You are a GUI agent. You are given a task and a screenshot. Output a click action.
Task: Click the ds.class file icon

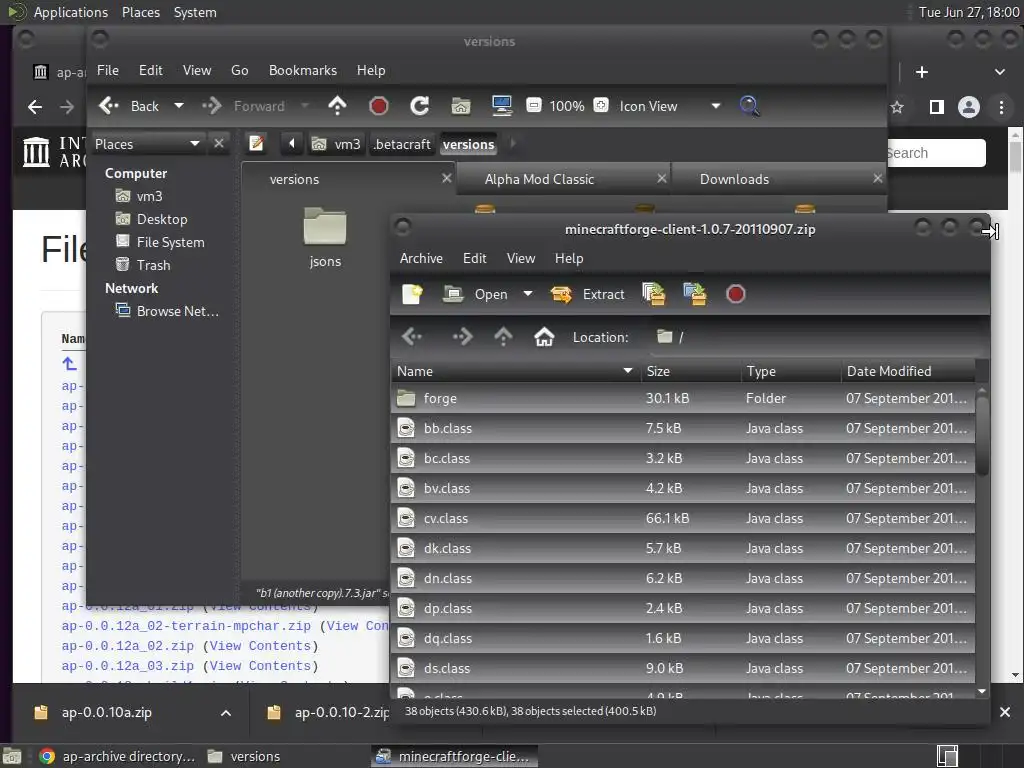click(x=406, y=668)
